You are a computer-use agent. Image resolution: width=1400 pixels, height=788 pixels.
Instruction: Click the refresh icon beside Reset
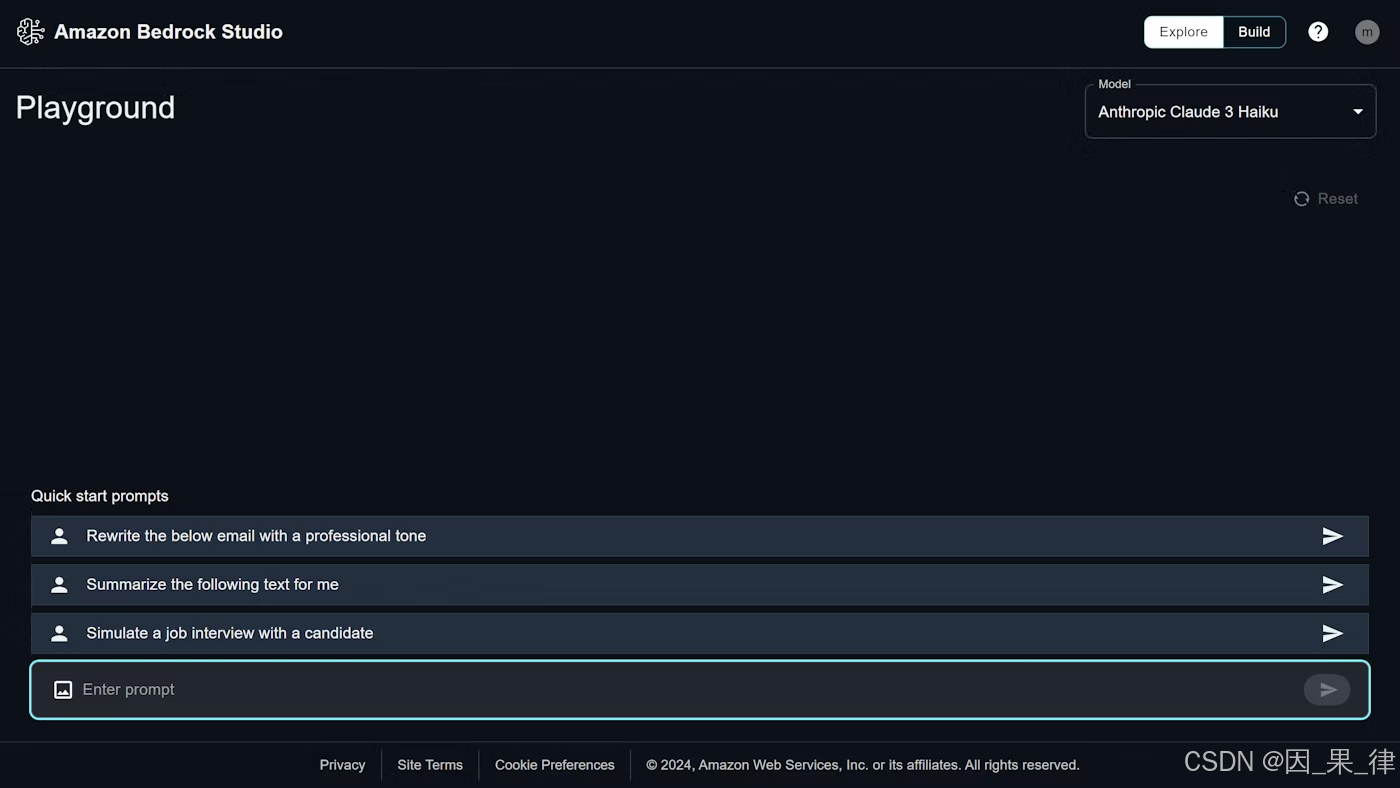coord(1301,198)
